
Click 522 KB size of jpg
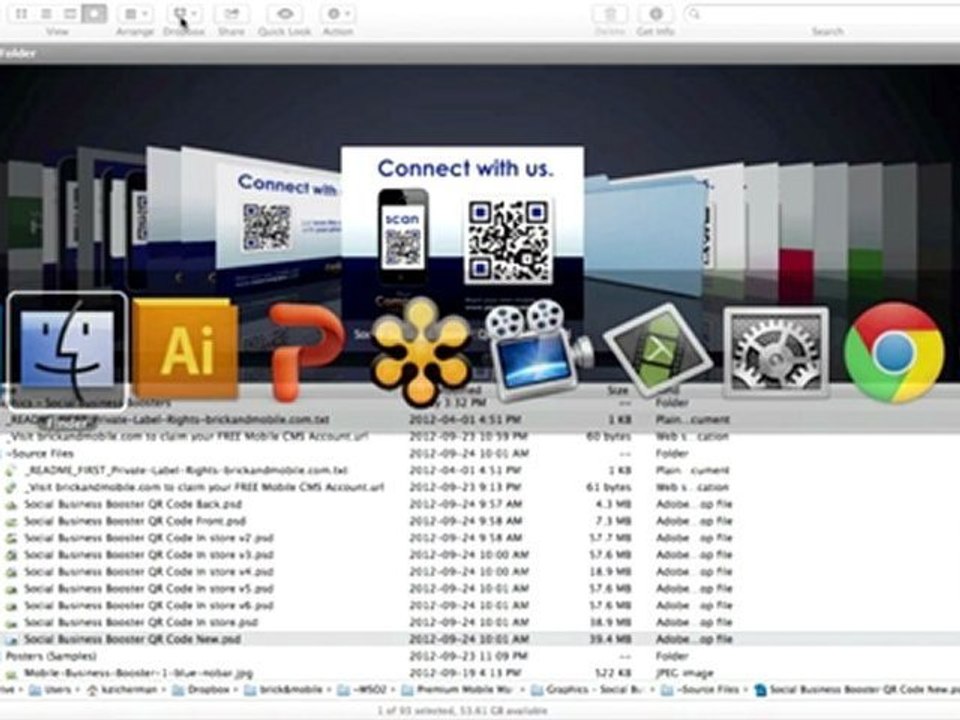[x=612, y=673]
